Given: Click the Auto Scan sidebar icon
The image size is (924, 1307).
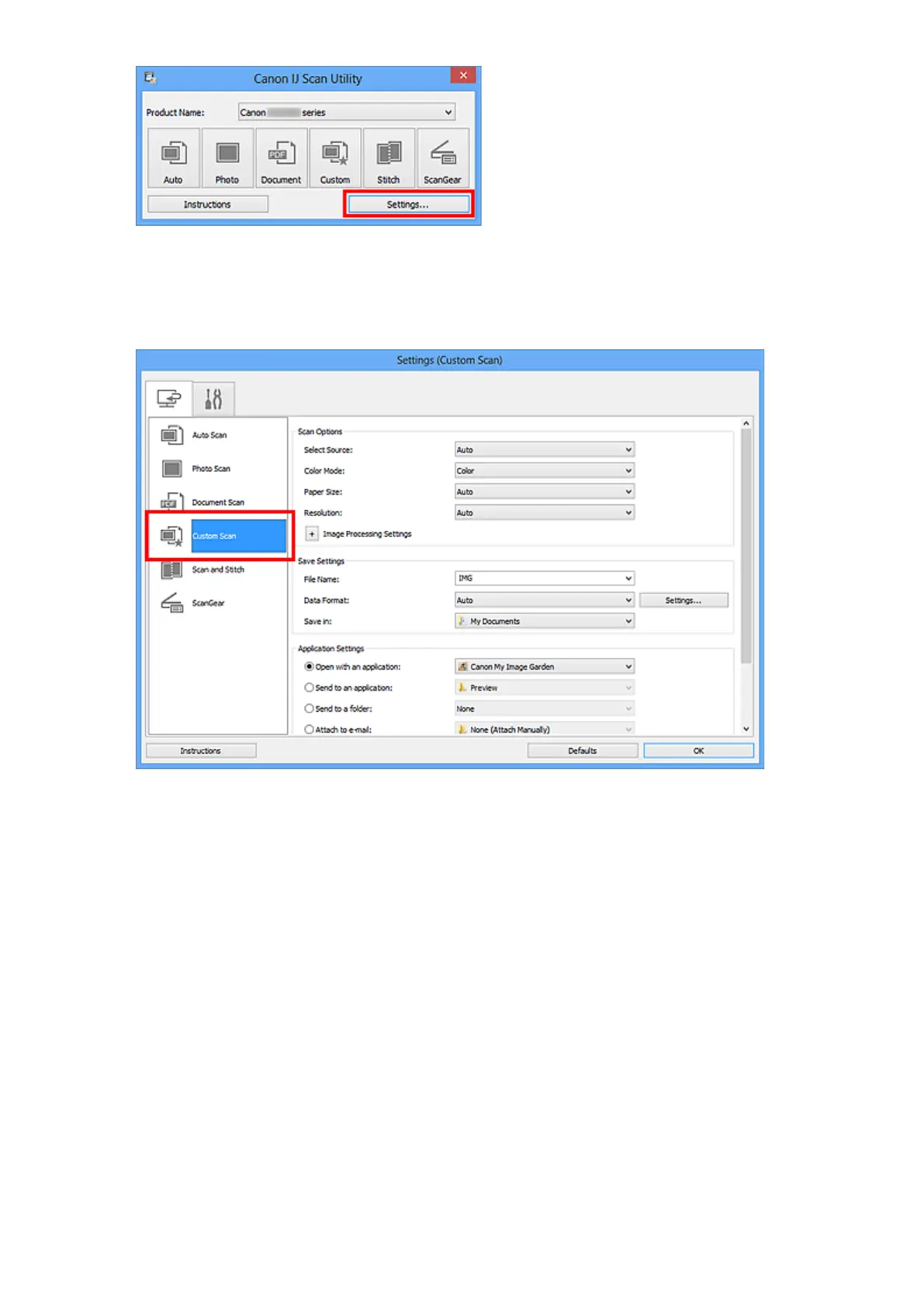Looking at the screenshot, I should pyautogui.click(x=172, y=435).
